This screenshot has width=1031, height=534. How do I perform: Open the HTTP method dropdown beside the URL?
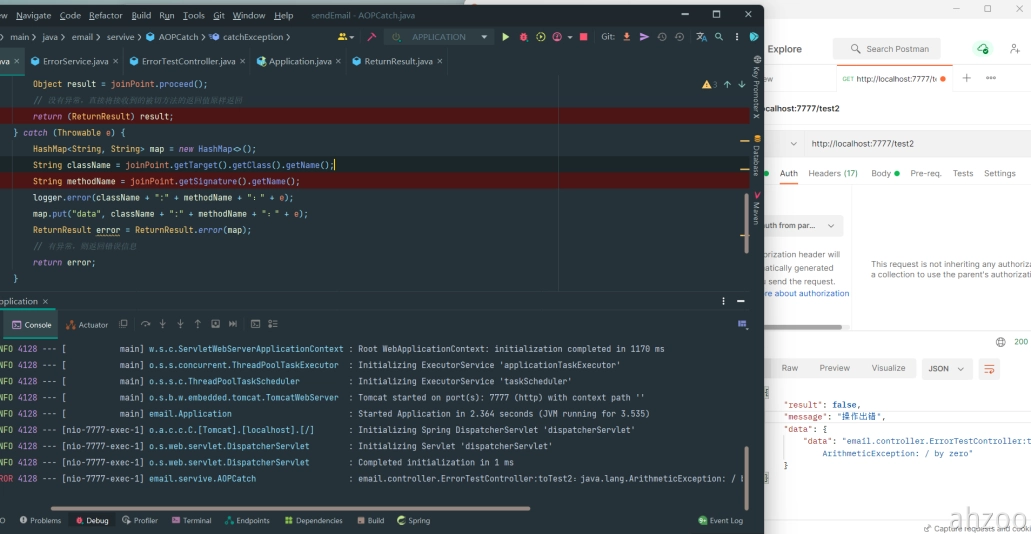point(793,144)
